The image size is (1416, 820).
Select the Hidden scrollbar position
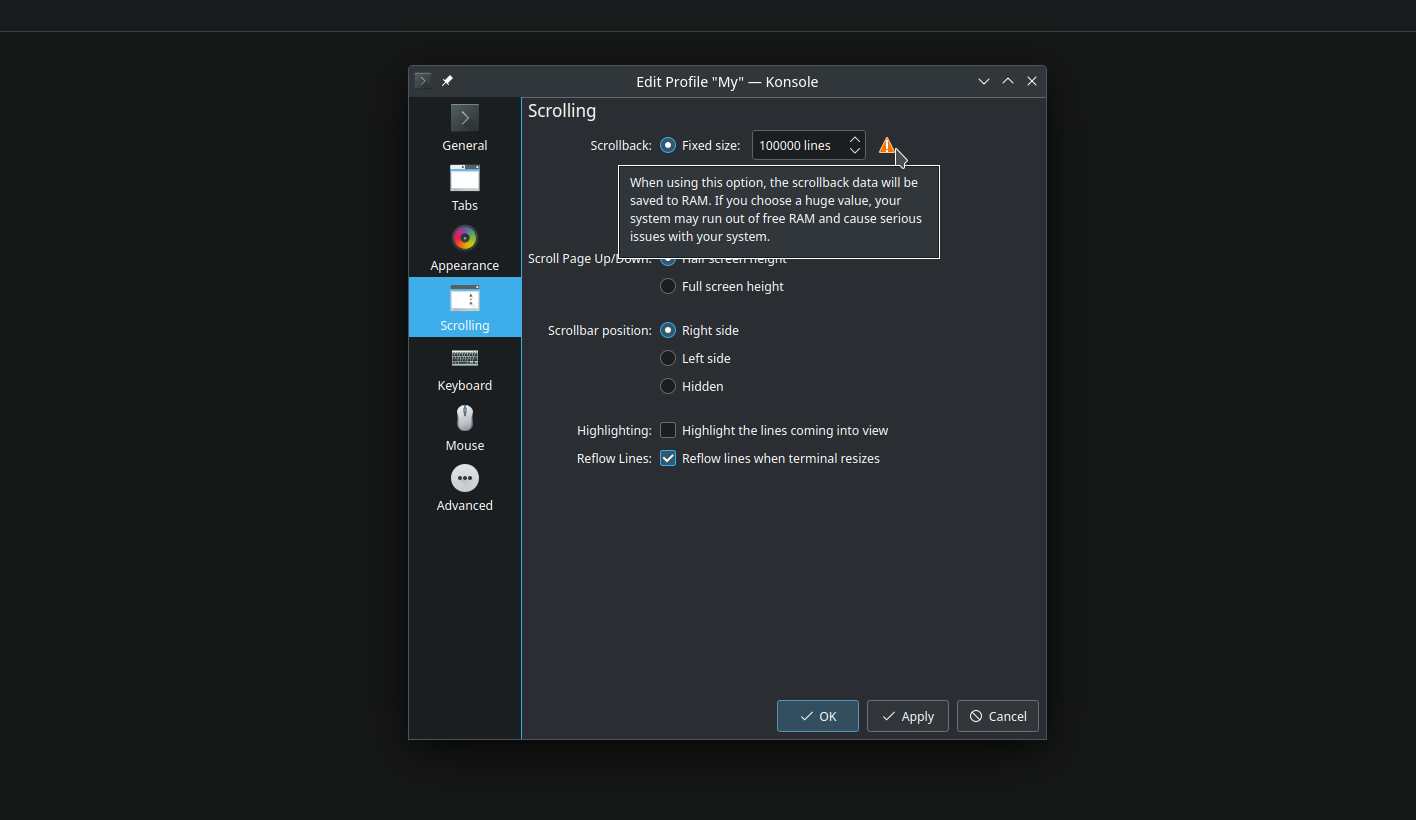coord(667,386)
